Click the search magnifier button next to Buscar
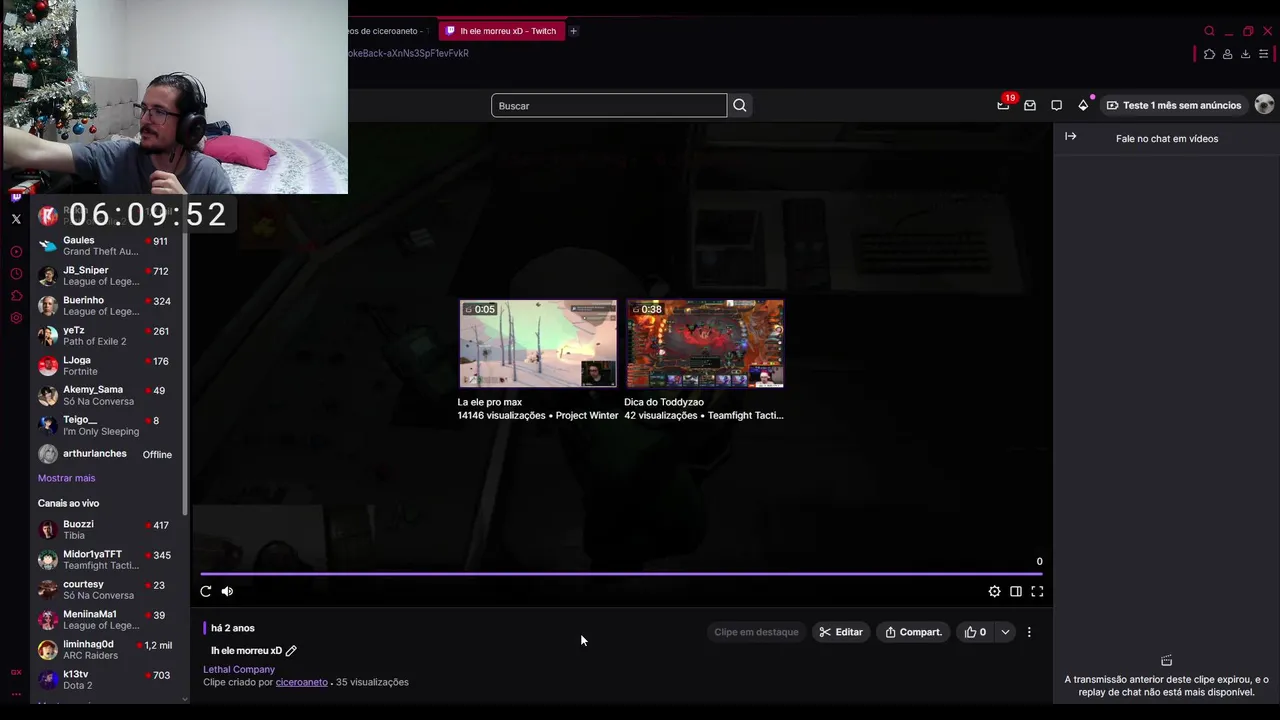 click(740, 105)
